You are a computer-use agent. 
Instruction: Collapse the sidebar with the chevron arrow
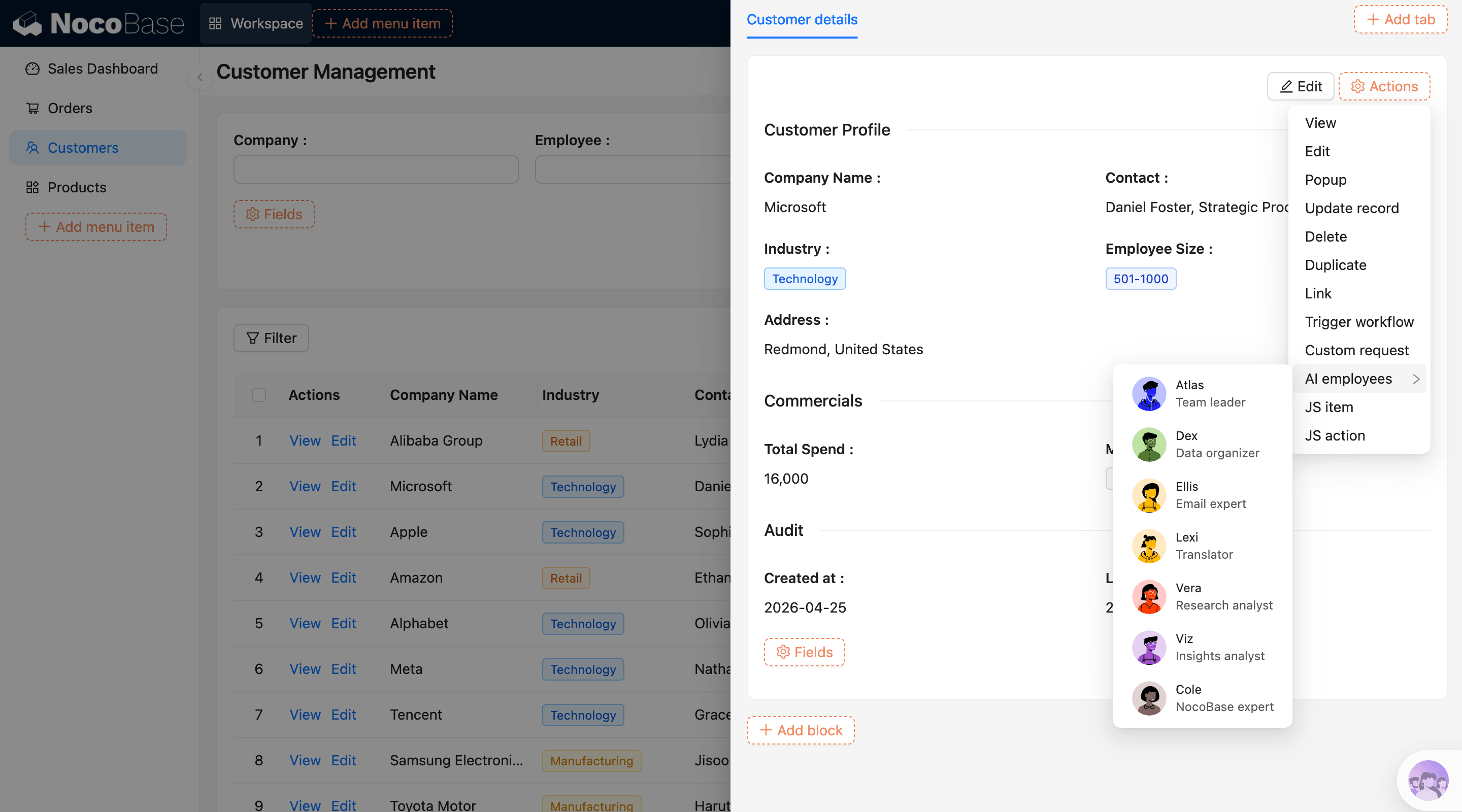(x=200, y=77)
